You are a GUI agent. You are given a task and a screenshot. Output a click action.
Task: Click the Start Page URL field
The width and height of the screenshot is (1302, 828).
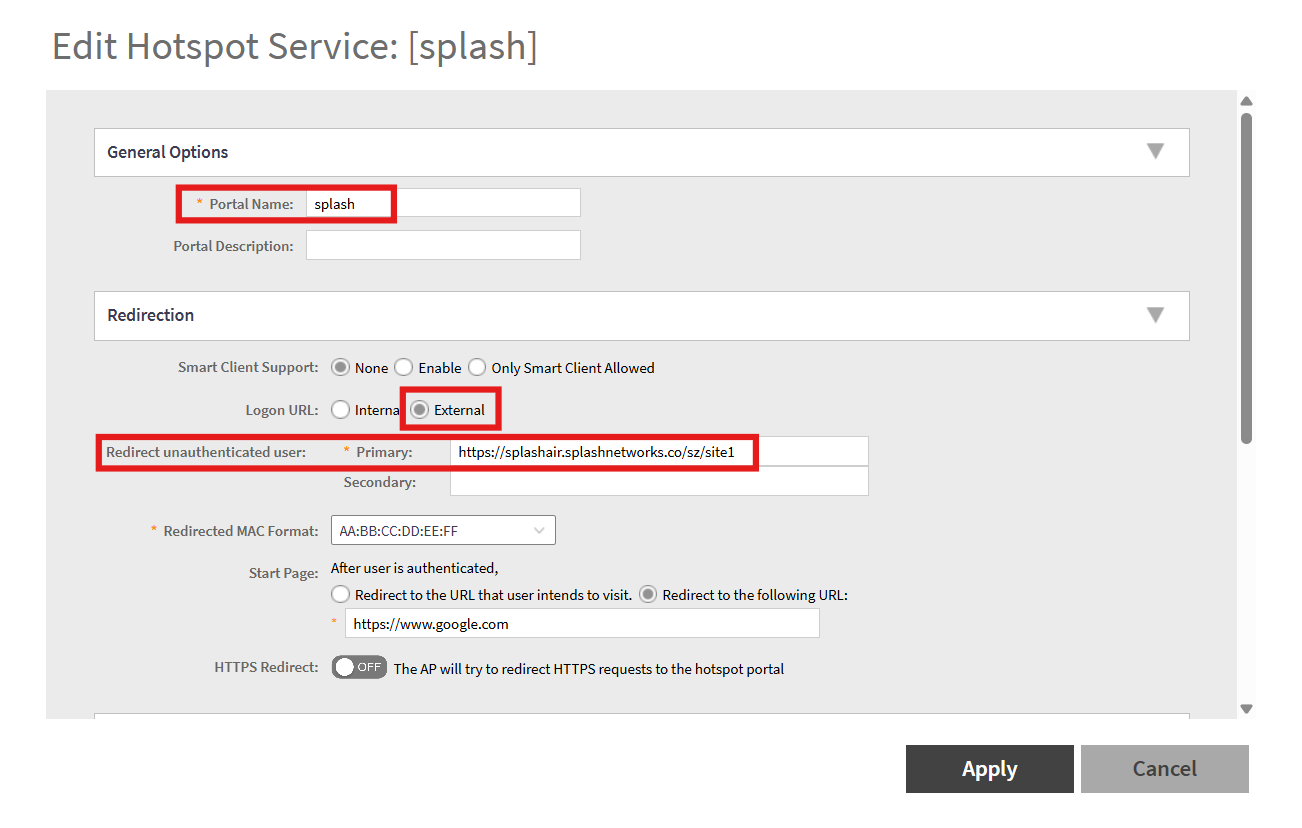tap(582, 624)
